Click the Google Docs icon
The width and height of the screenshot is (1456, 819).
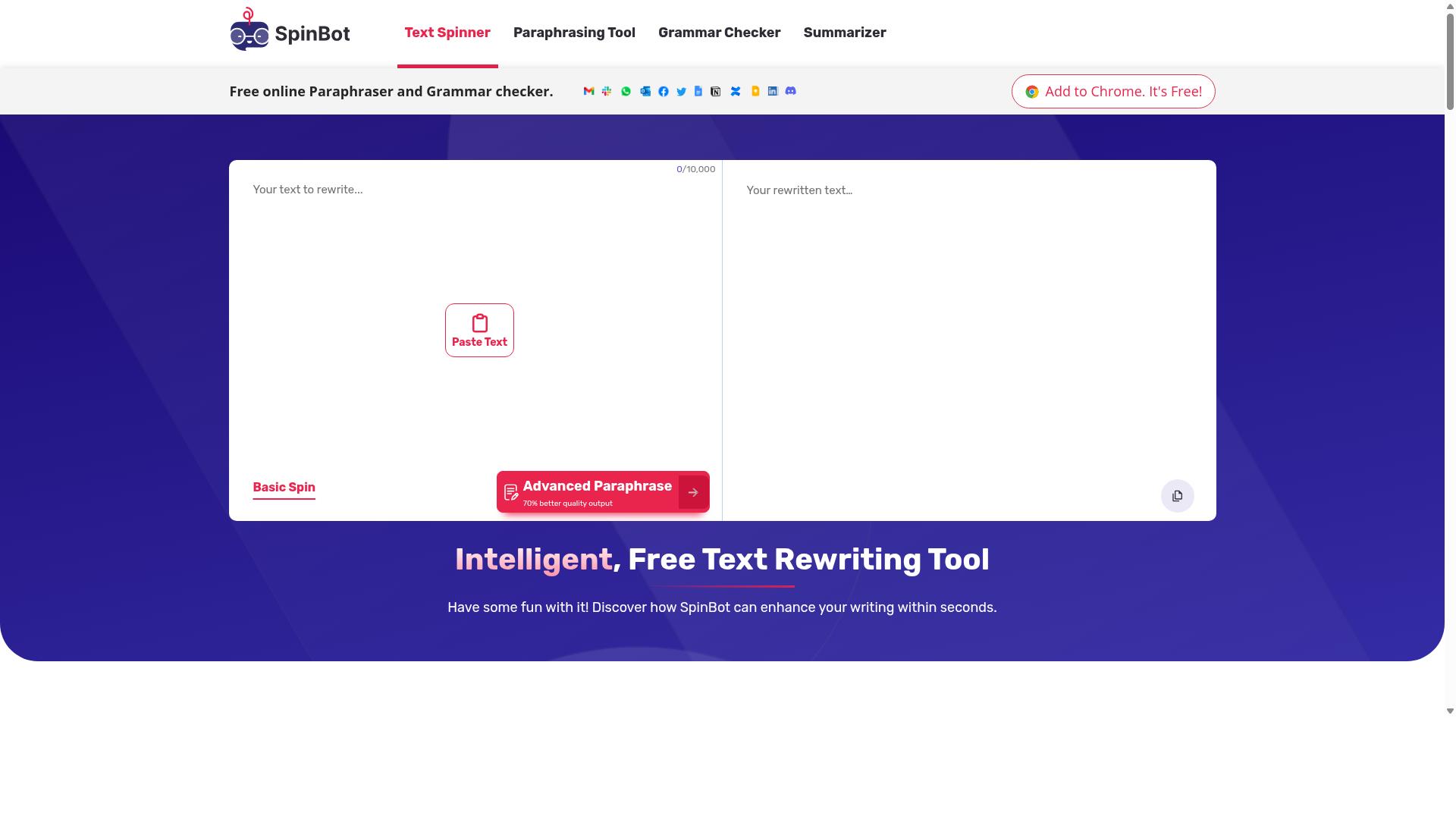[x=698, y=91]
